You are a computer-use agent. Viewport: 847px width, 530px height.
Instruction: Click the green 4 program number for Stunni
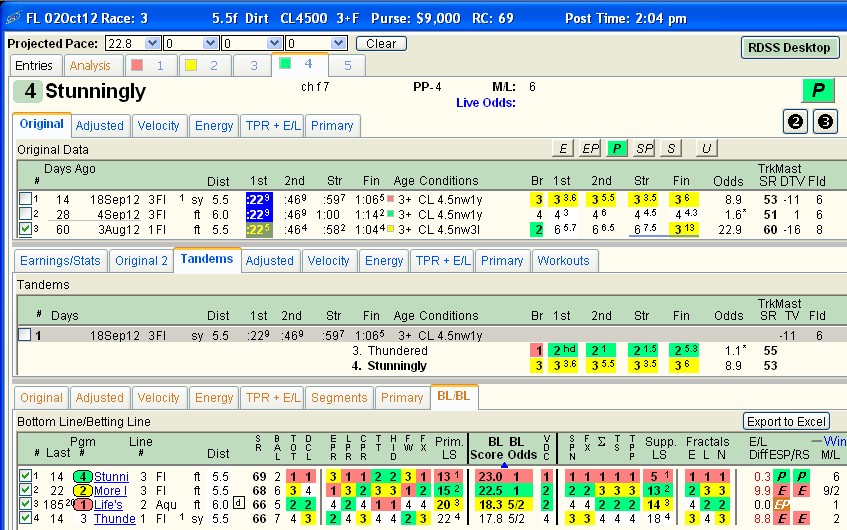point(83,477)
